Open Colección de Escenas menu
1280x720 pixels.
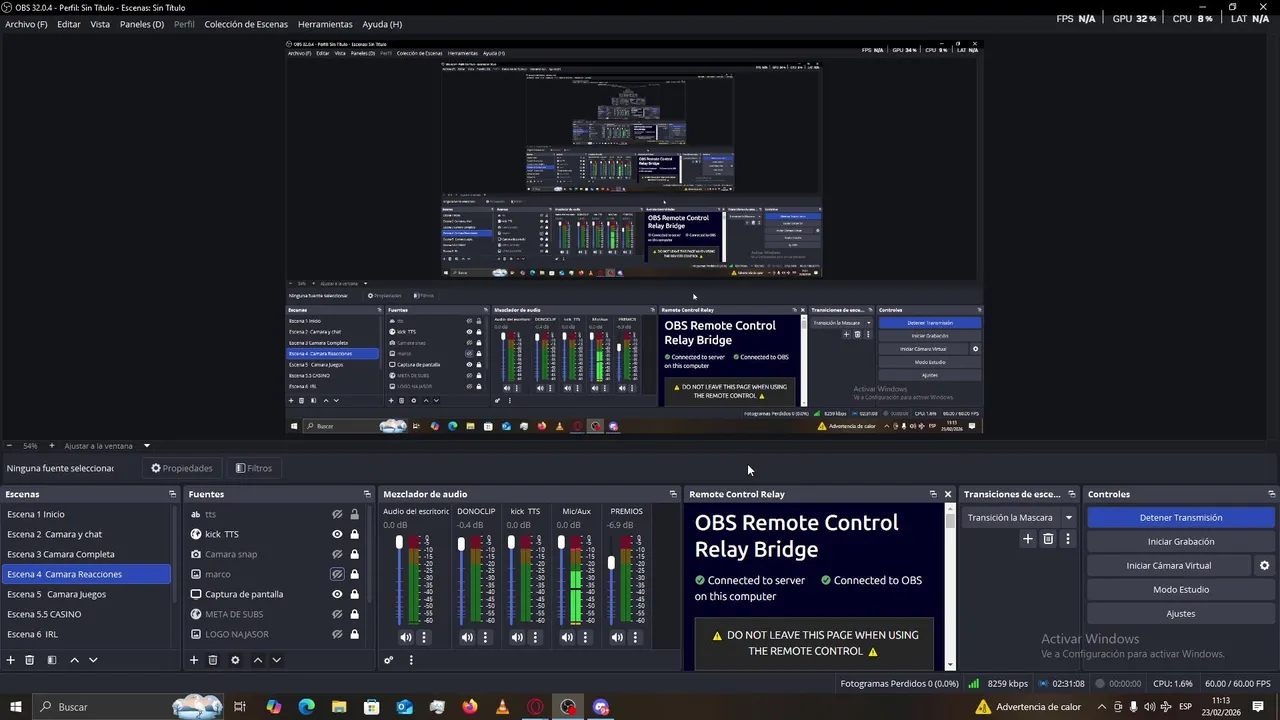point(246,24)
